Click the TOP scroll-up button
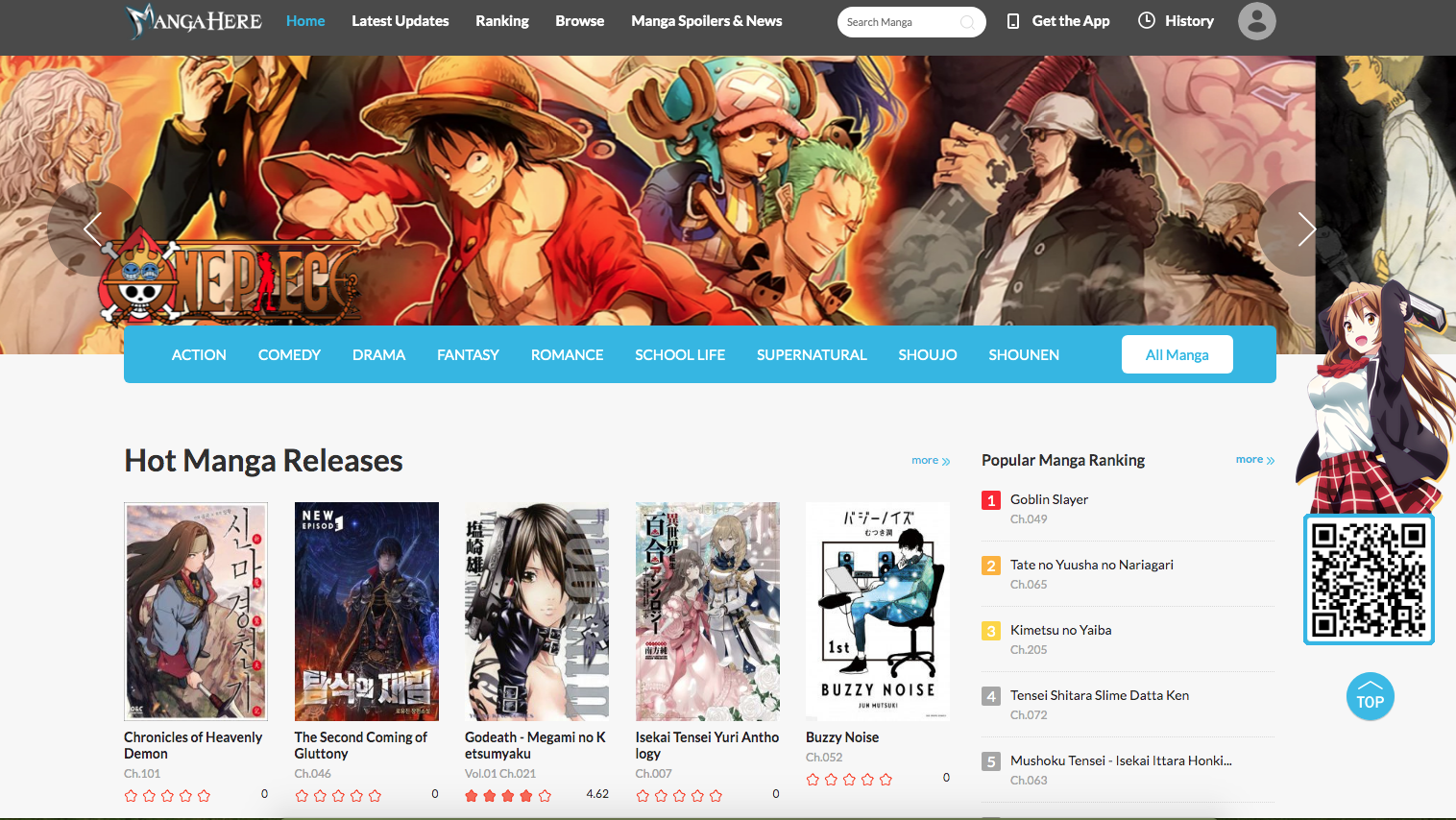 coord(1370,697)
